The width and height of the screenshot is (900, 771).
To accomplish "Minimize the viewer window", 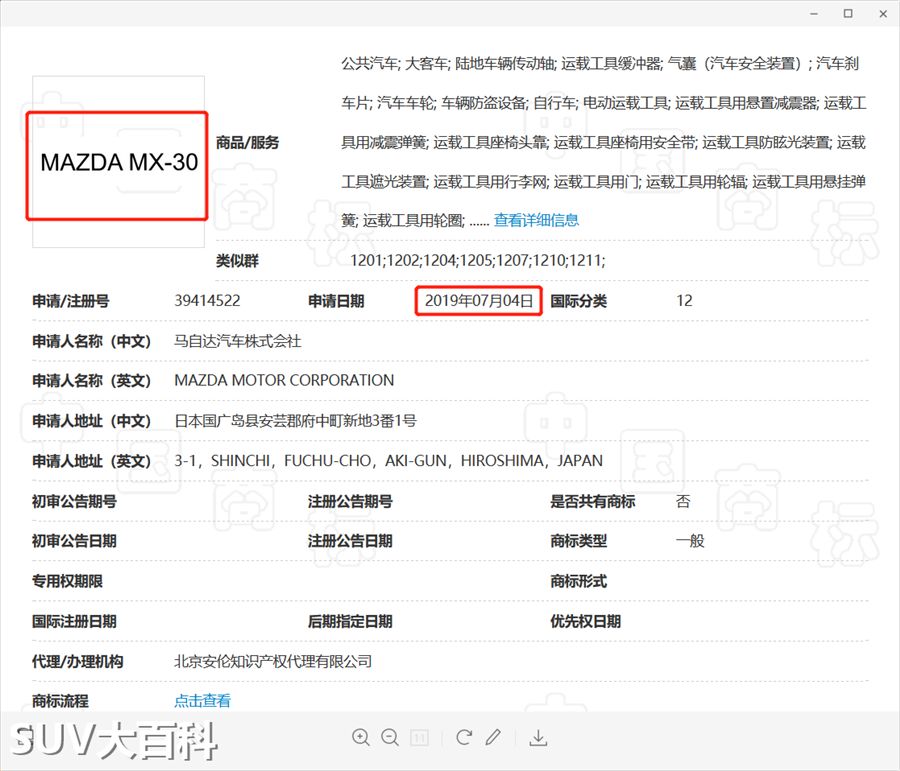I will [x=813, y=14].
